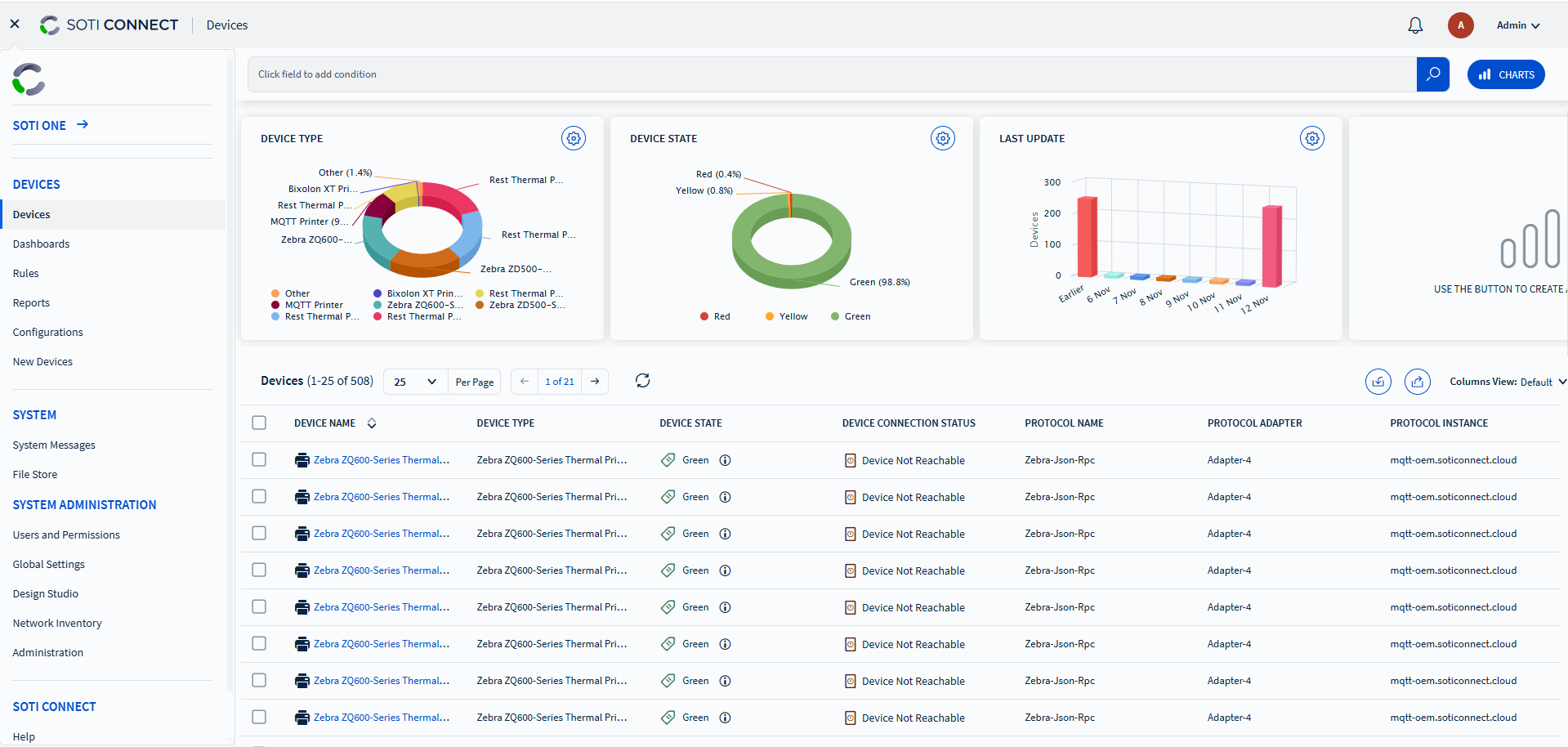The image size is (1568, 747).
Task: Open info icon for third row device state
Action: [x=725, y=534]
